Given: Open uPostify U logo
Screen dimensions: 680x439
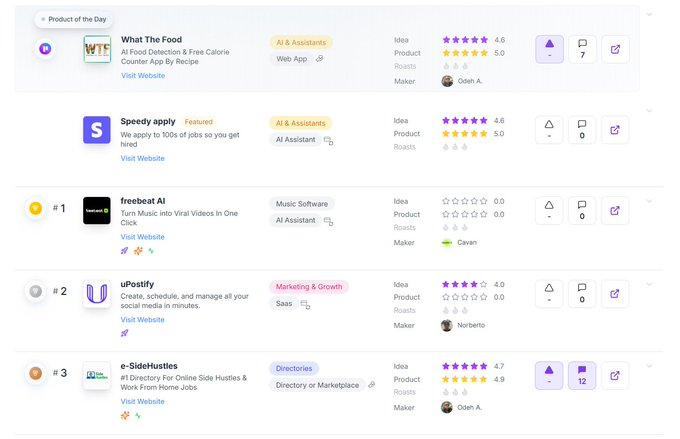Looking at the screenshot, I should point(97,294).
